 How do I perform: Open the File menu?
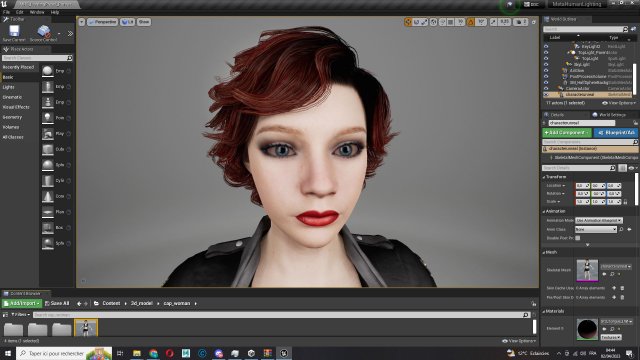coord(7,12)
